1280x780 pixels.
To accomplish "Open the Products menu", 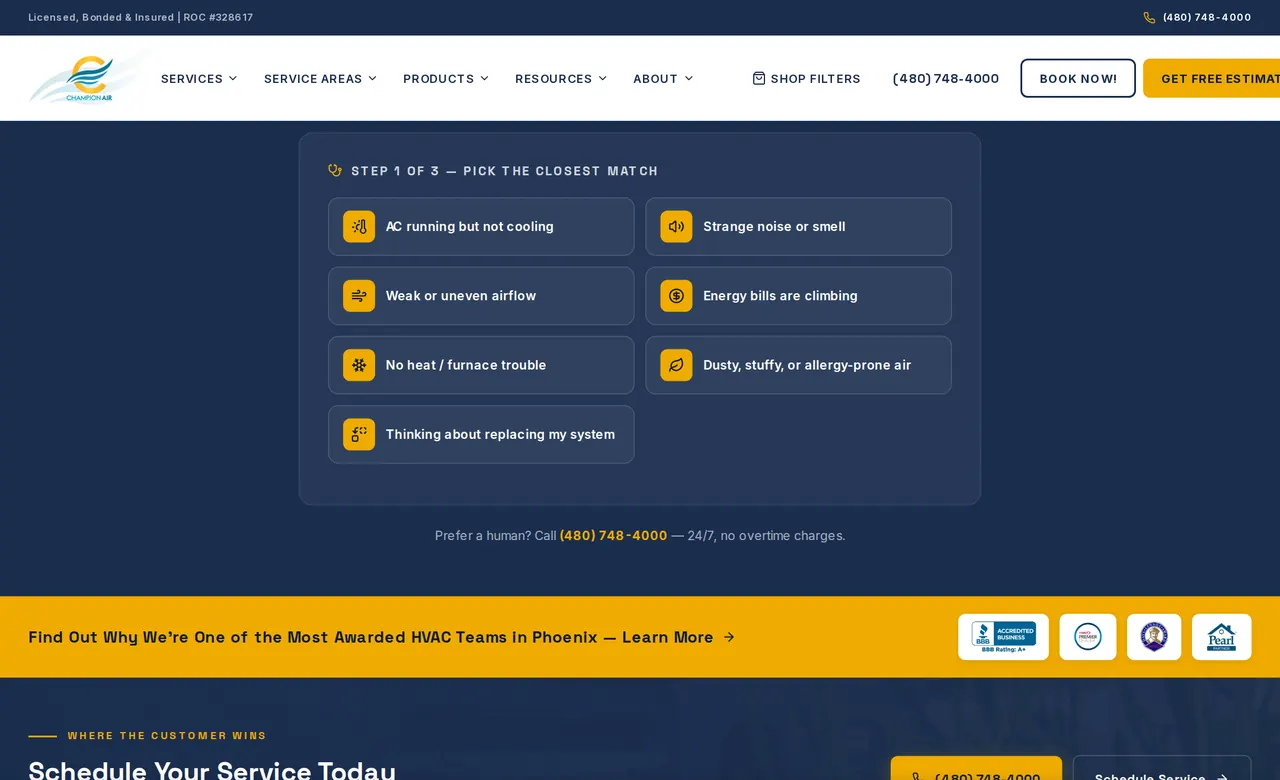I will 446,78.
